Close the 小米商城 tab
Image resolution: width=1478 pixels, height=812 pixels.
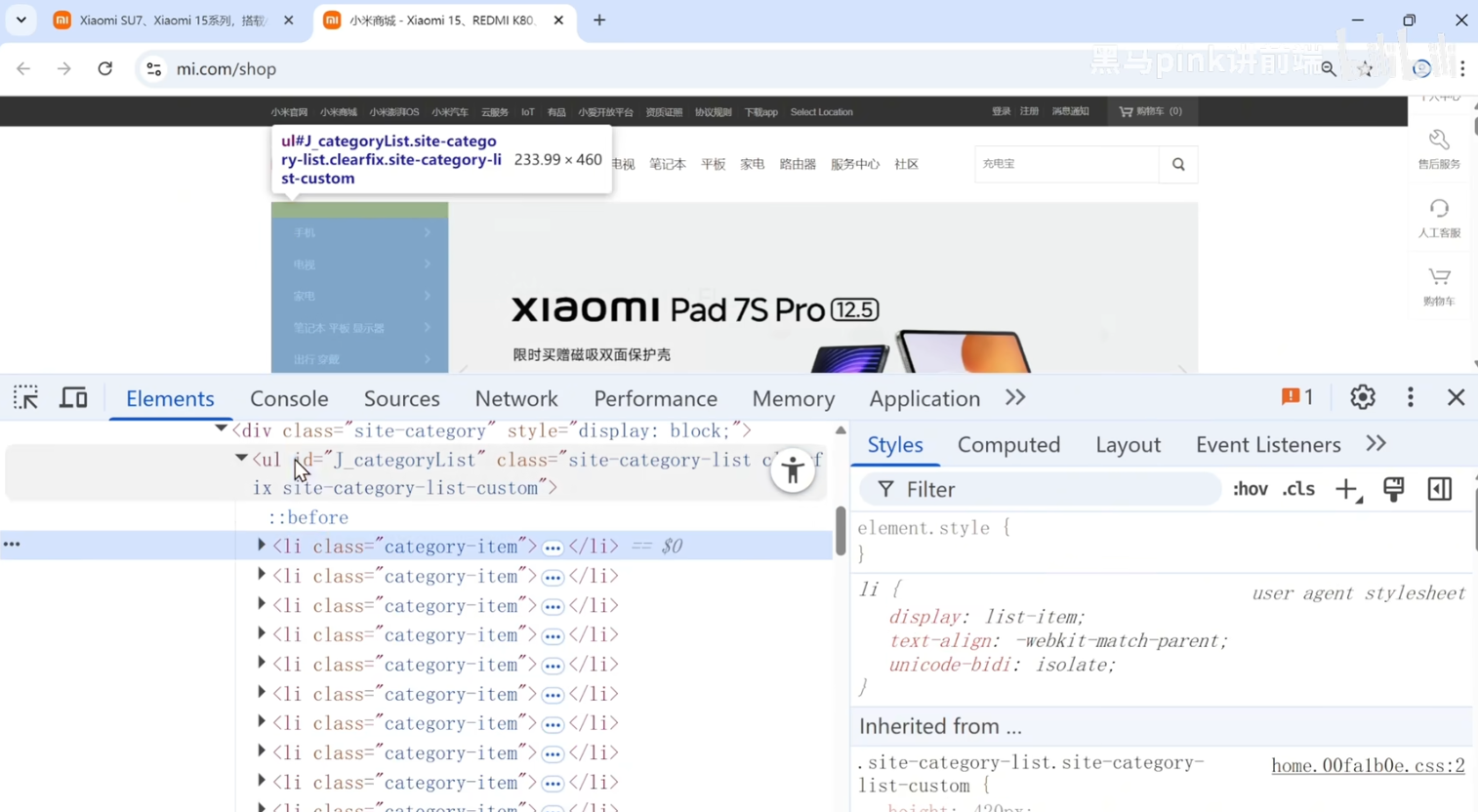click(558, 20)
